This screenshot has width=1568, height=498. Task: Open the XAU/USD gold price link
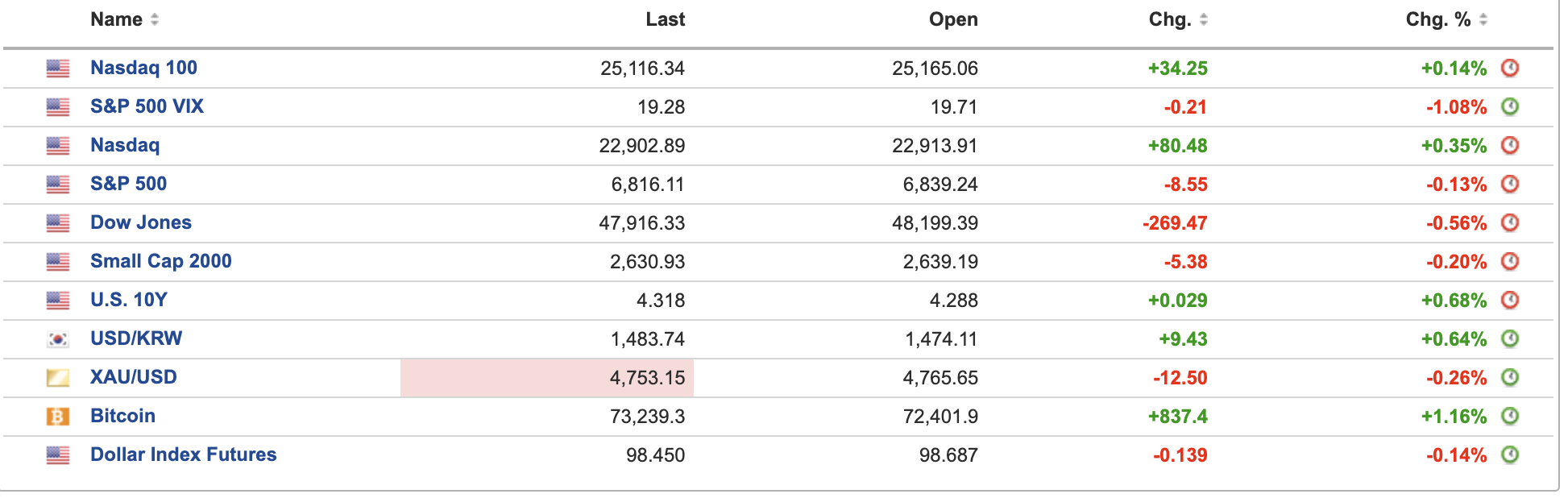pos(133,377)
